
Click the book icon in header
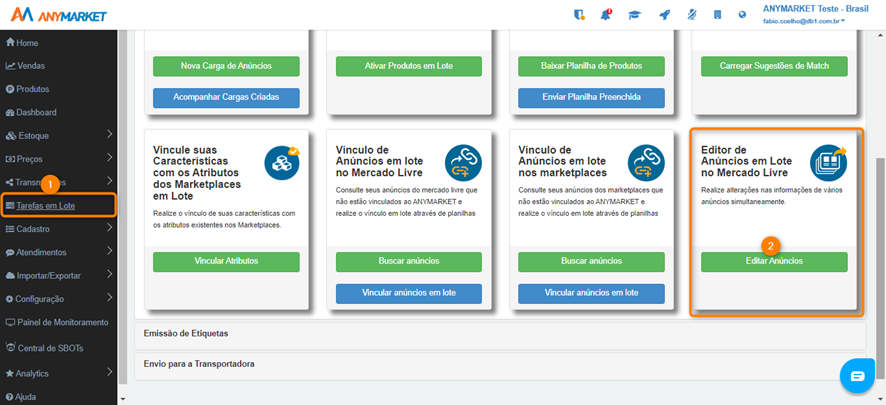pos(718,15)
